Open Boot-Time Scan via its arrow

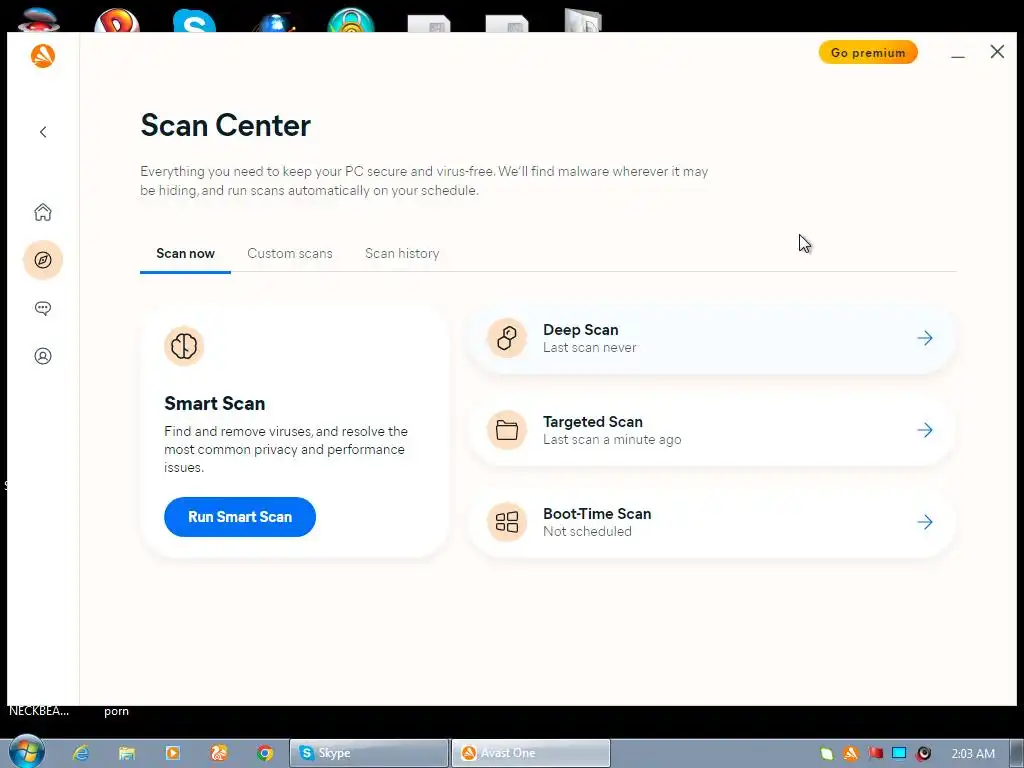925,522
